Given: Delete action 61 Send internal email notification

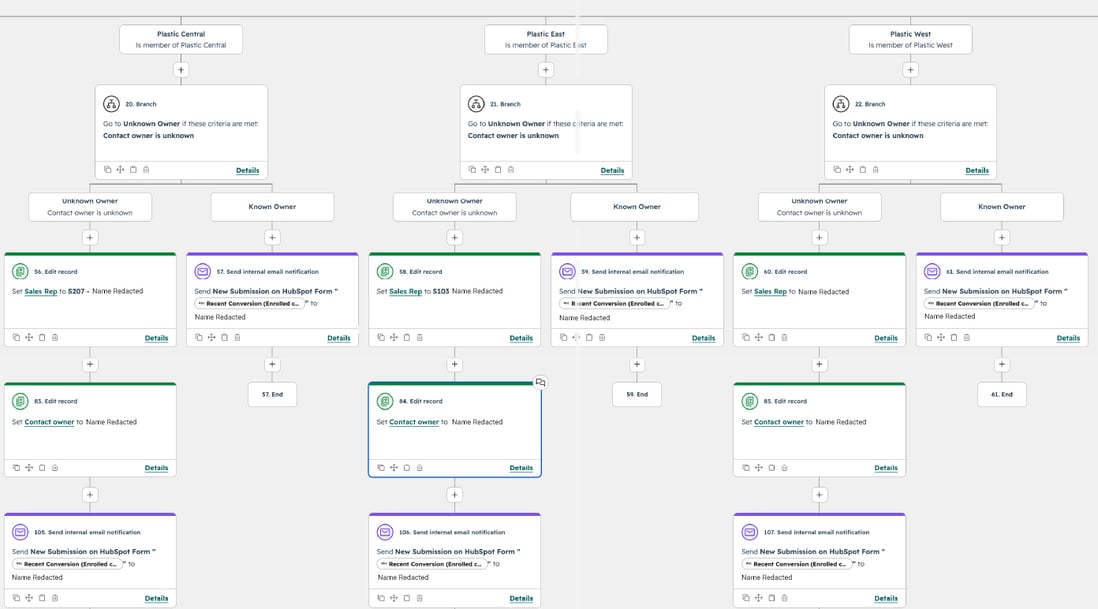Looking at the screenshot, I should tap(967, 337).
